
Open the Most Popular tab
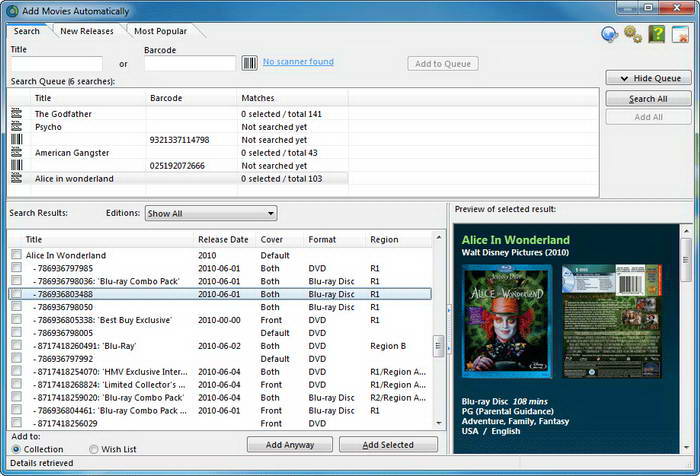[x=160, y=31]
